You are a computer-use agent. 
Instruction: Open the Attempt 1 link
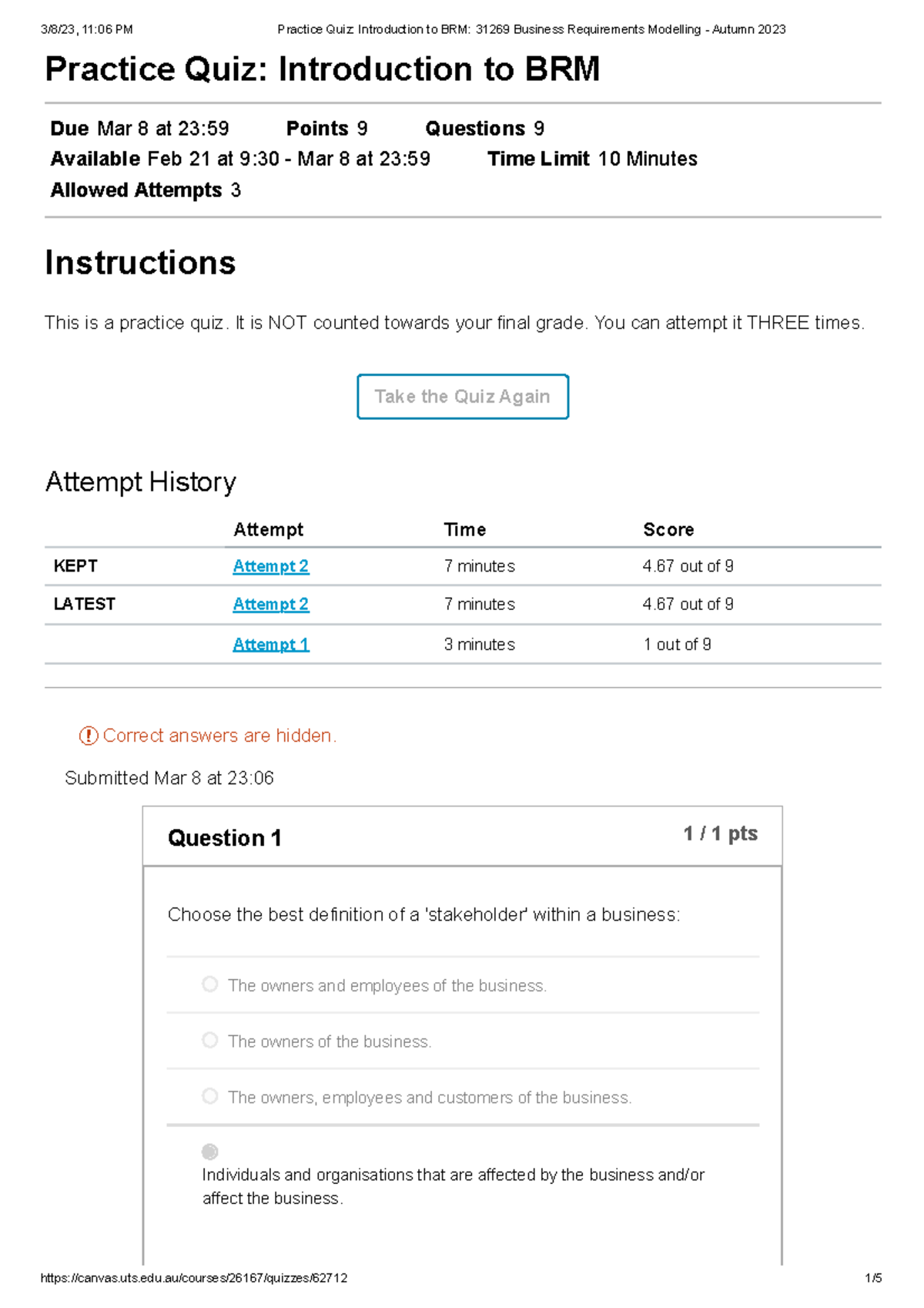pos(271,645)
